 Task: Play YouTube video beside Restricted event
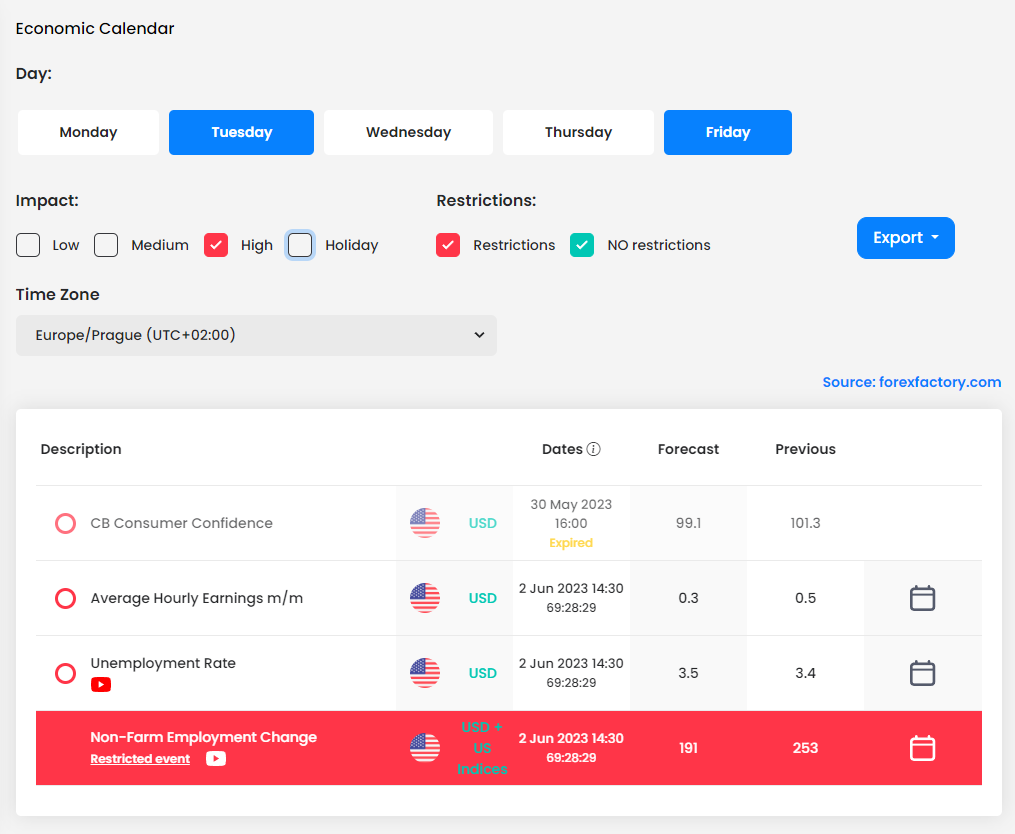[x=216, y=759]
